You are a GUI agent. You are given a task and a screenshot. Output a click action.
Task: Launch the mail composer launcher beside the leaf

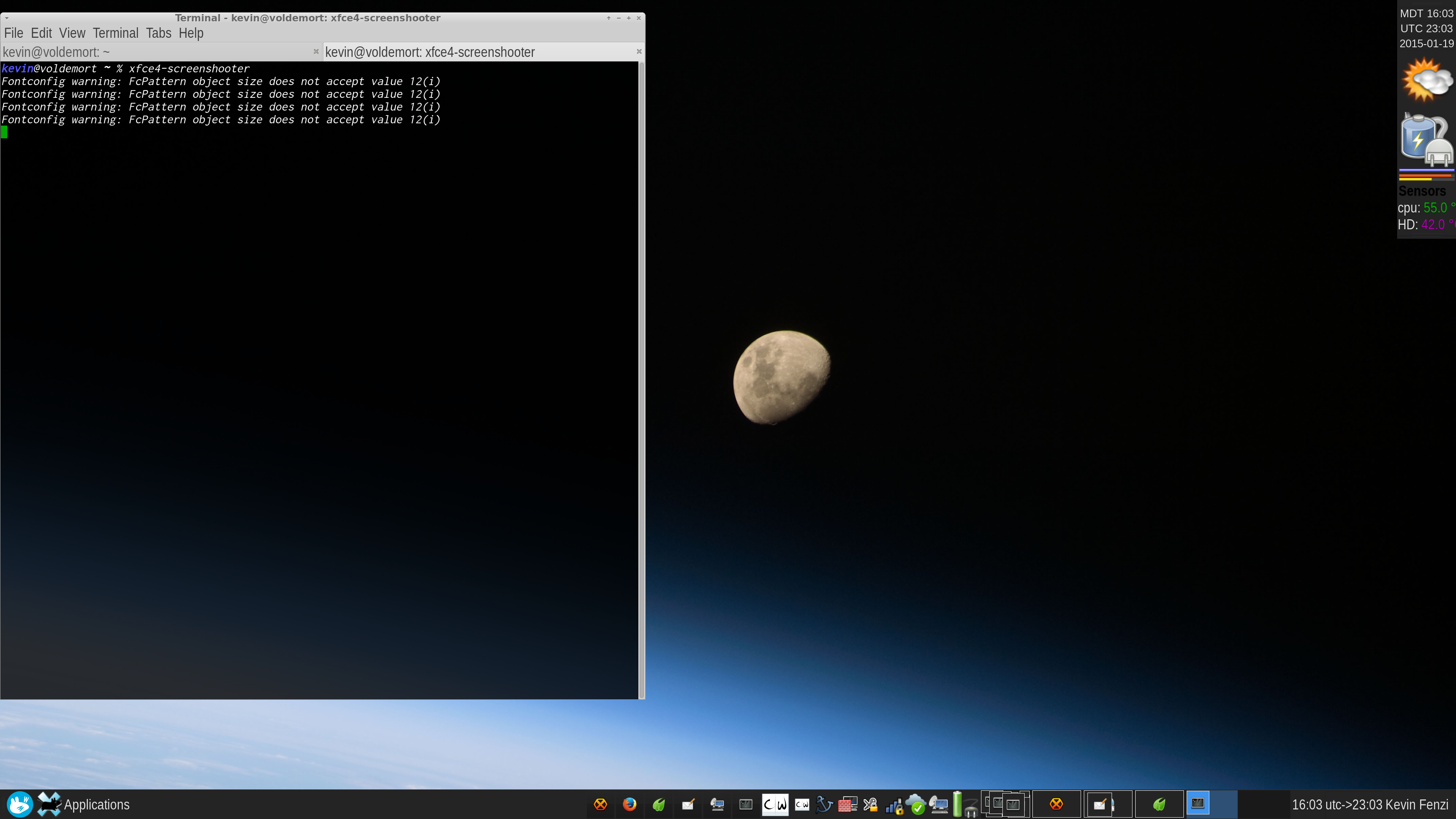point(688,804)
